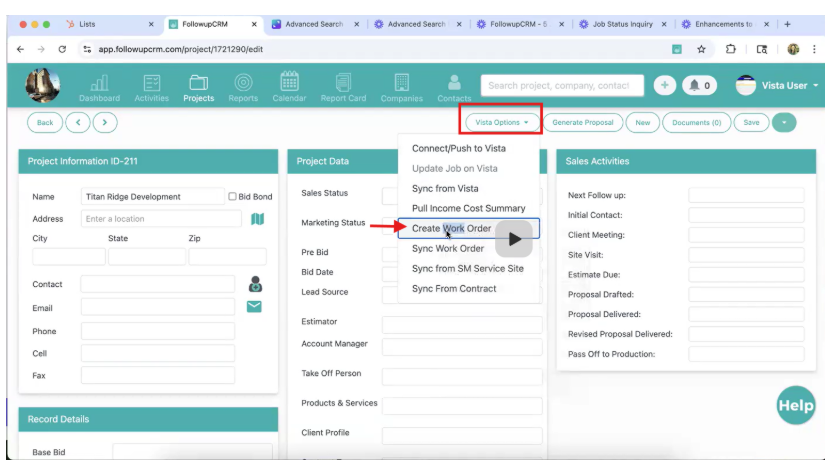836x469 pixels.
Task: Switch to the Lists browser tab
Action: 87,24
